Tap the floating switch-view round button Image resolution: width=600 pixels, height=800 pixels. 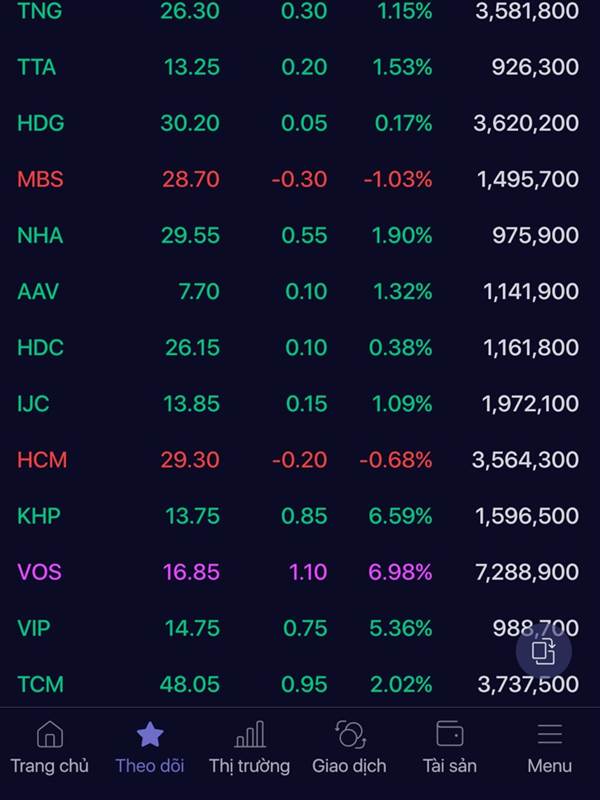click(543, 652)
